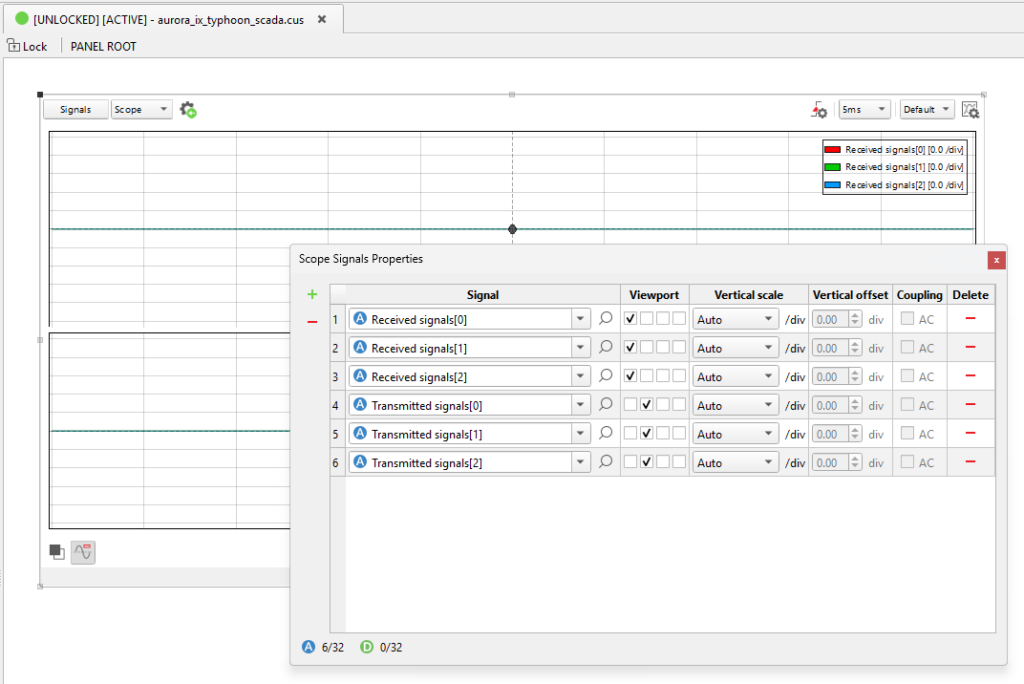Expand the Default preset dropdown
The height and width of the screenshot is (684, 1024).
pyautogui.click(x=926, y=110)
